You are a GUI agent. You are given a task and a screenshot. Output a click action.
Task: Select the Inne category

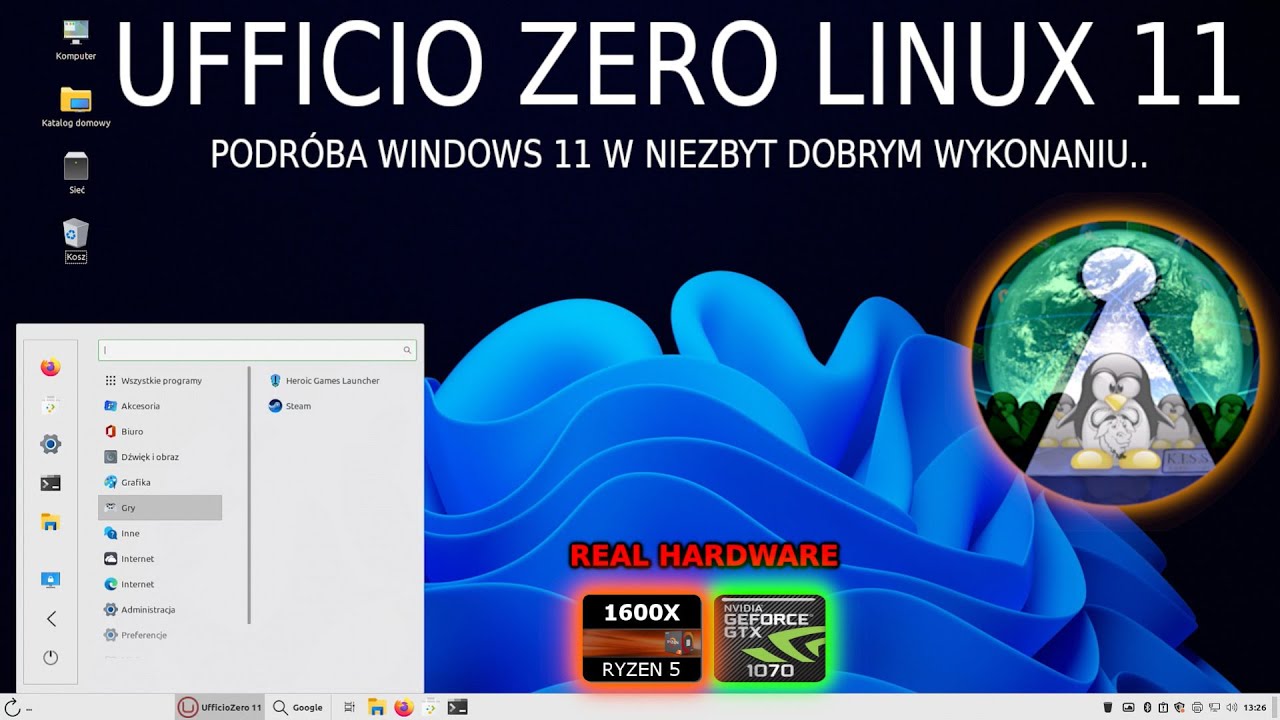(160, 533)
